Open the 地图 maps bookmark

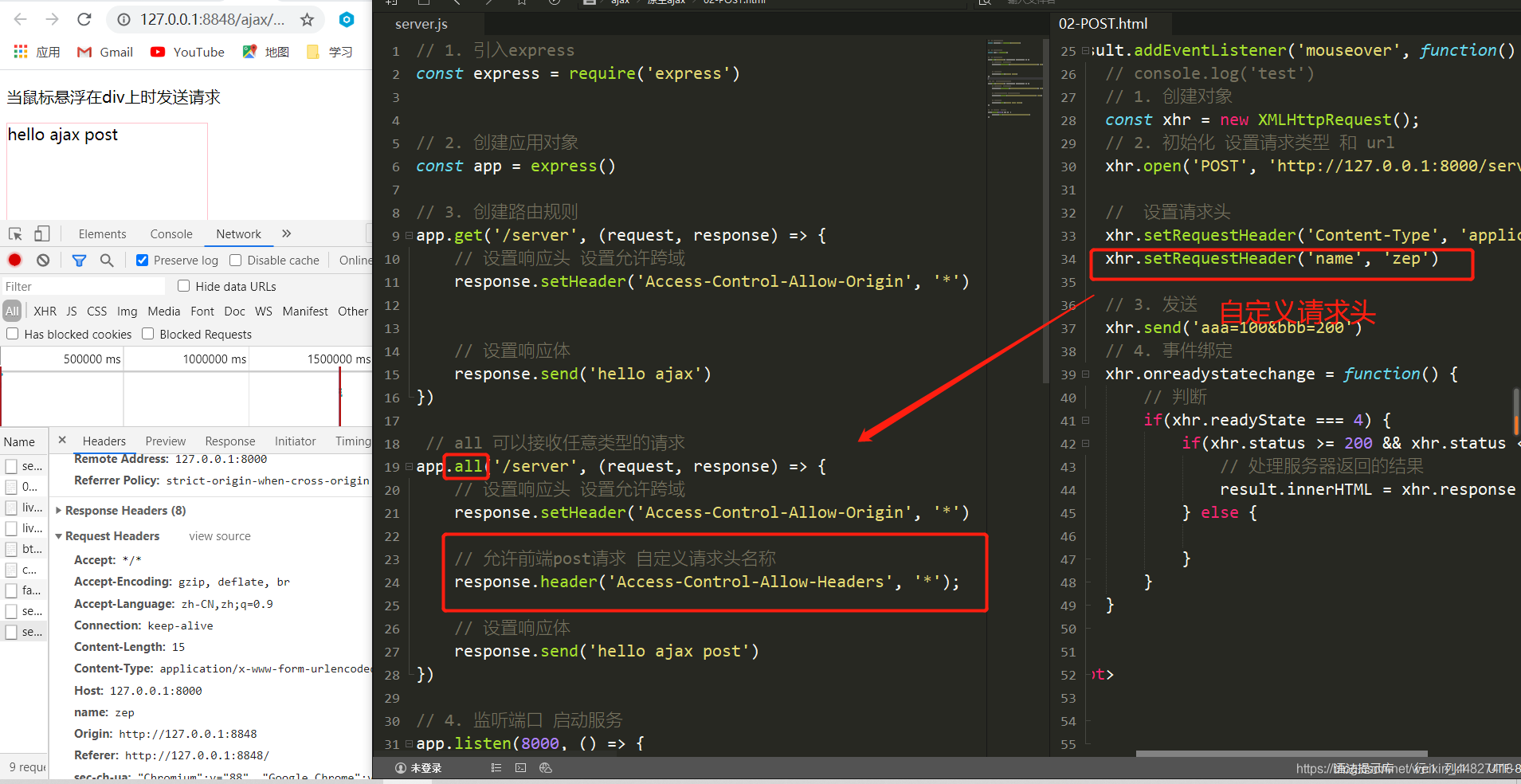coord(266,52)
